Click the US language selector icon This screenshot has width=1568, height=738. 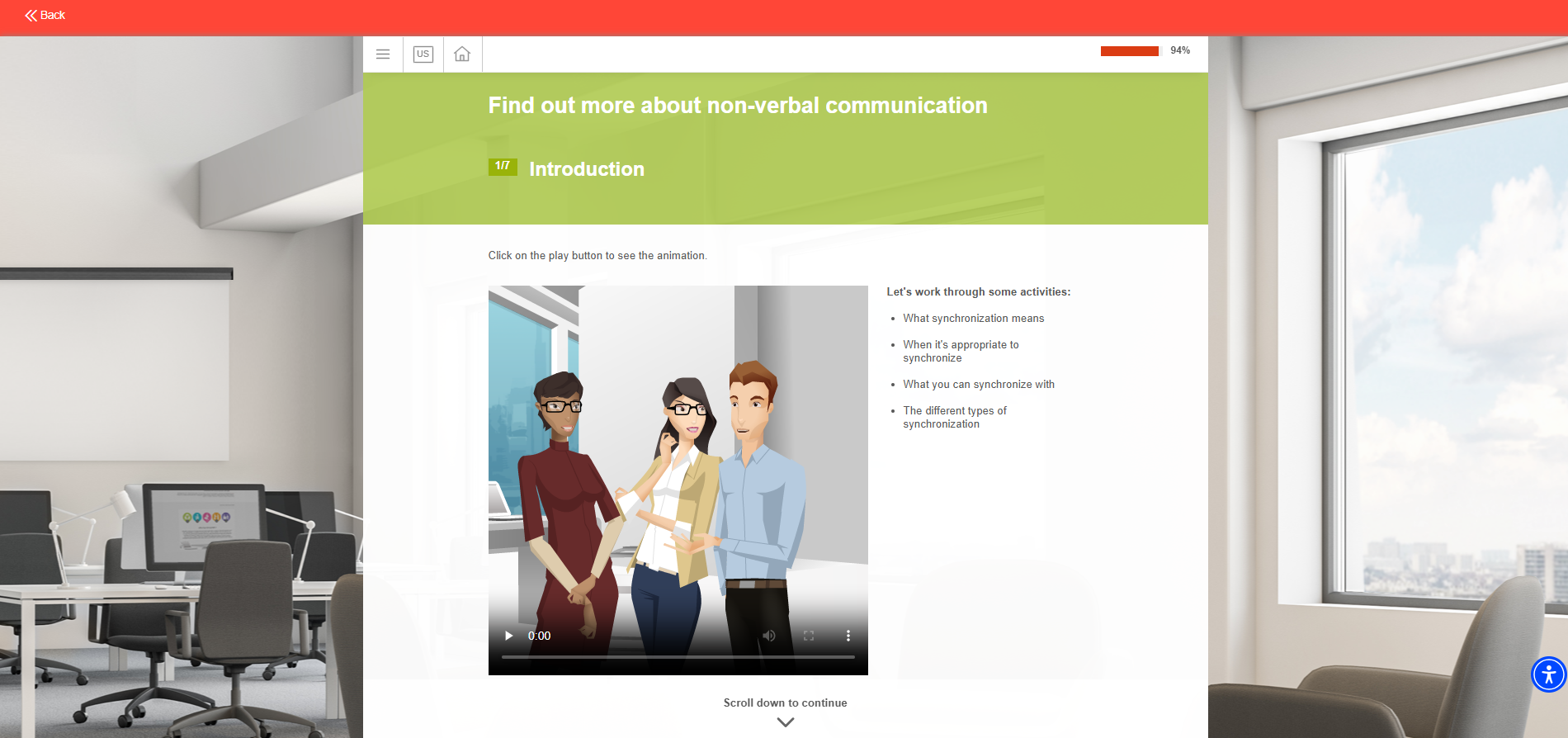[423, 54]
